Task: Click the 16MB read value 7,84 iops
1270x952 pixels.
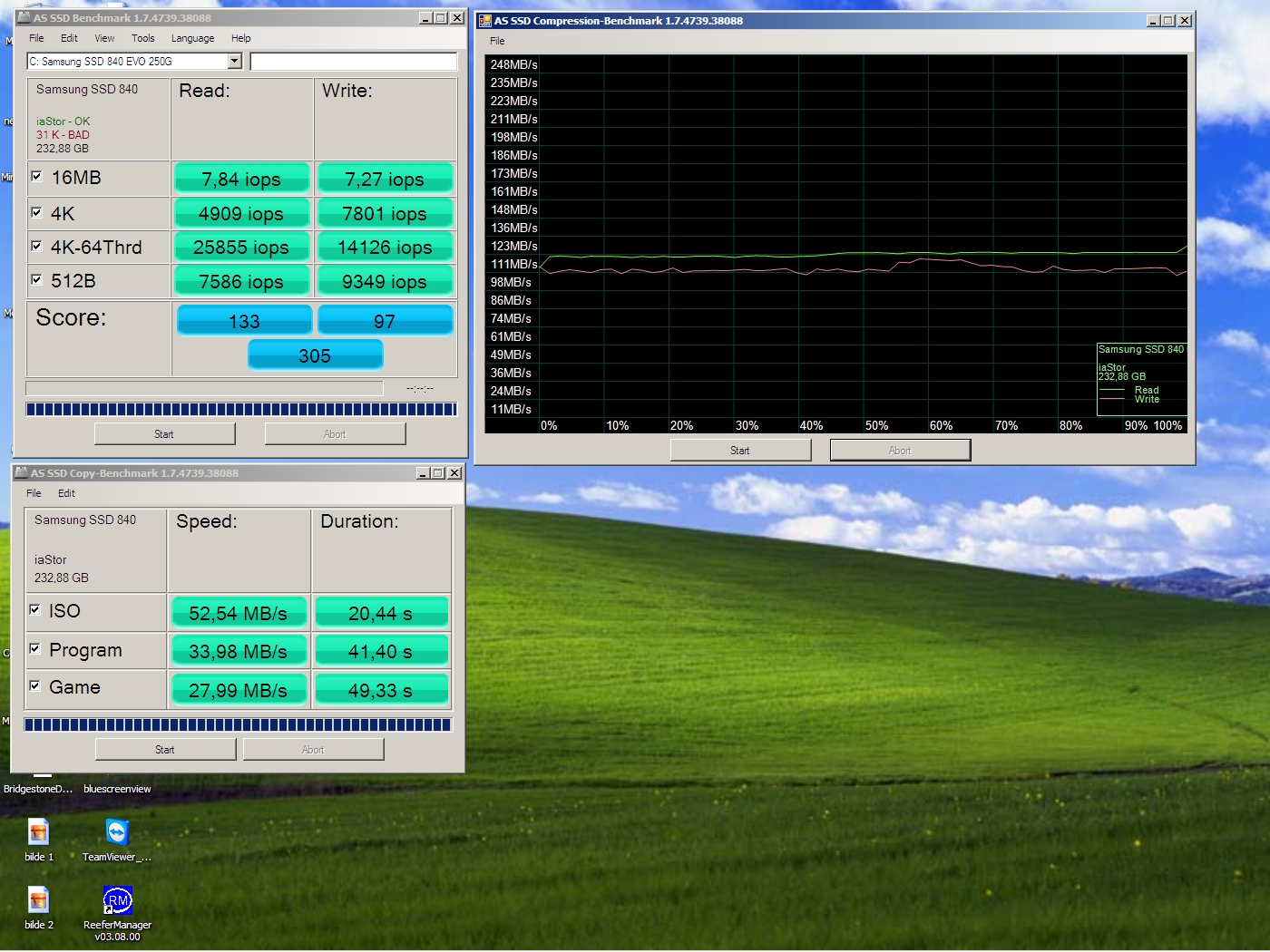Action: (241, 179)
